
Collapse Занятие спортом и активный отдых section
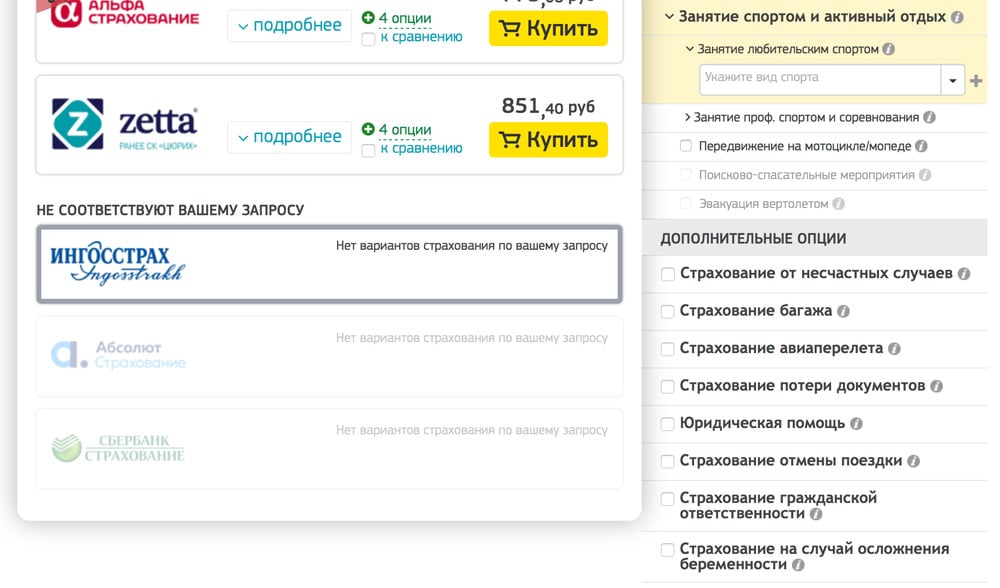coord(669,17)
